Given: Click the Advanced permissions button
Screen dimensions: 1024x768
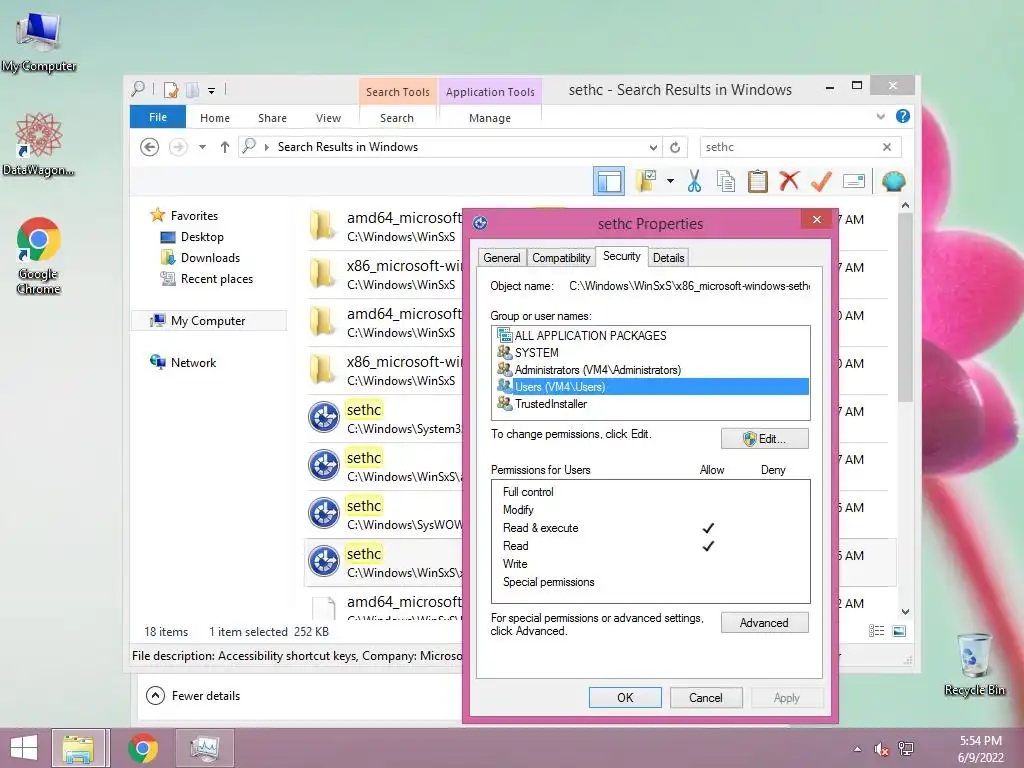Looking at the screenshot, I should [765, 623].
